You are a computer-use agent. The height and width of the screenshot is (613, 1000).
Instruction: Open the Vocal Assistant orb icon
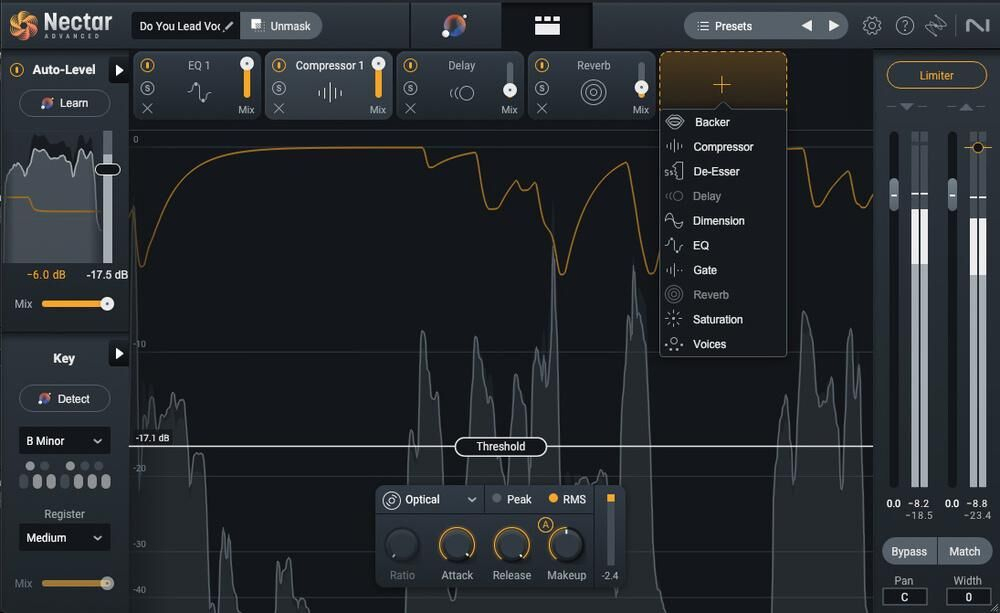[454, 26]
